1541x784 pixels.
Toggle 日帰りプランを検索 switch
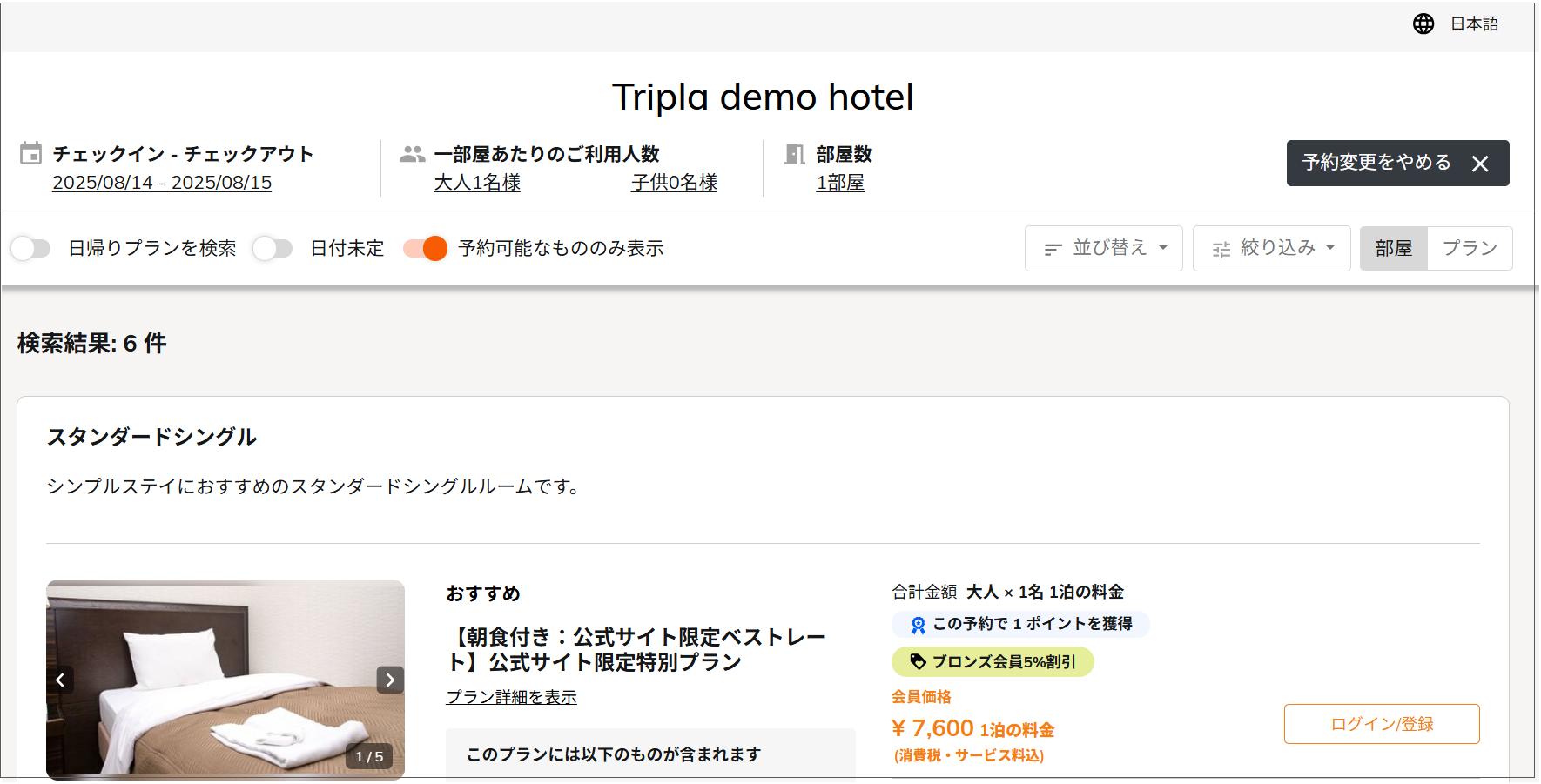pyautogui.click(x=30, y=248)
